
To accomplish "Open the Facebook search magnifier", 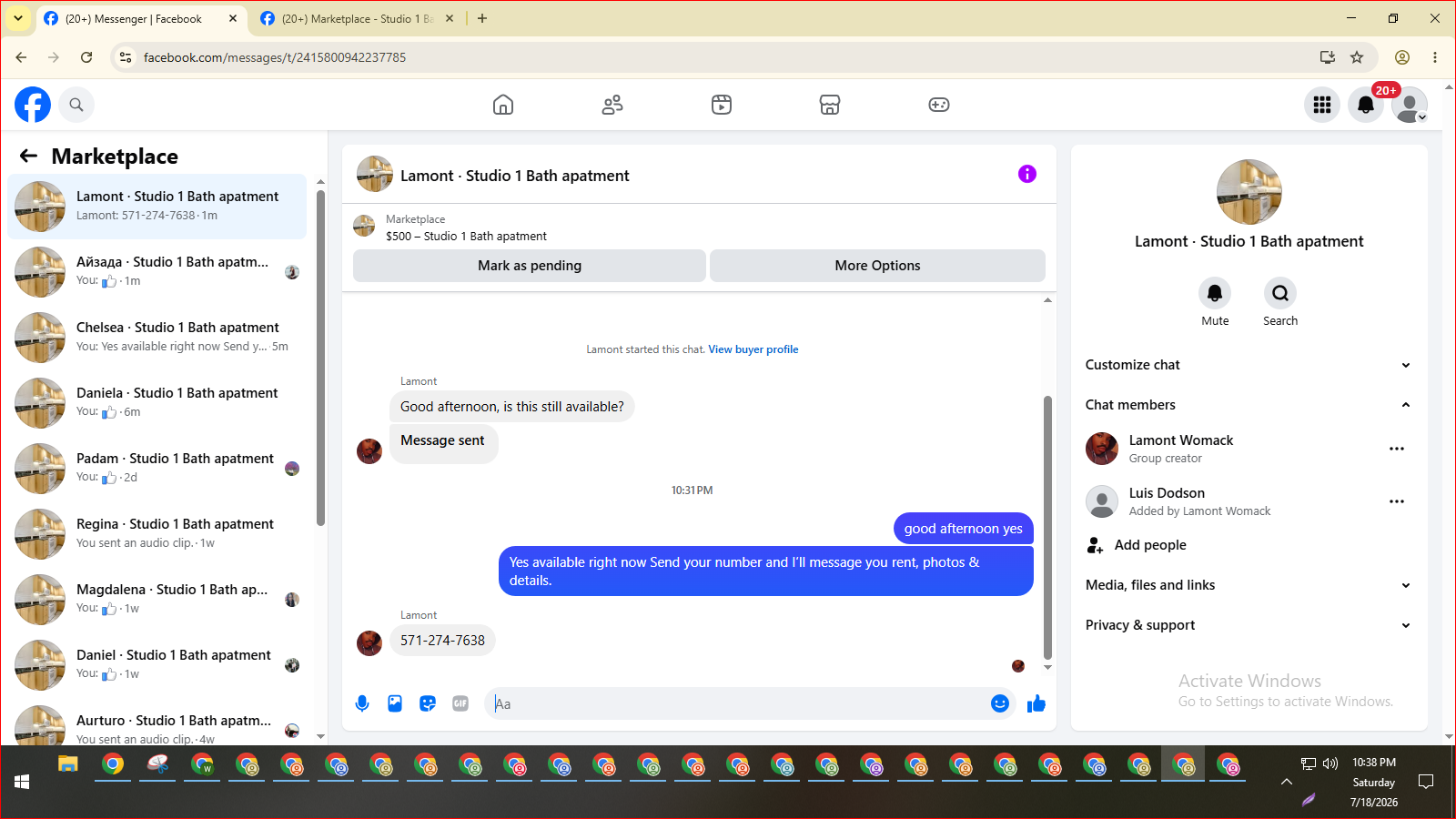I will (x=76, y=105).
